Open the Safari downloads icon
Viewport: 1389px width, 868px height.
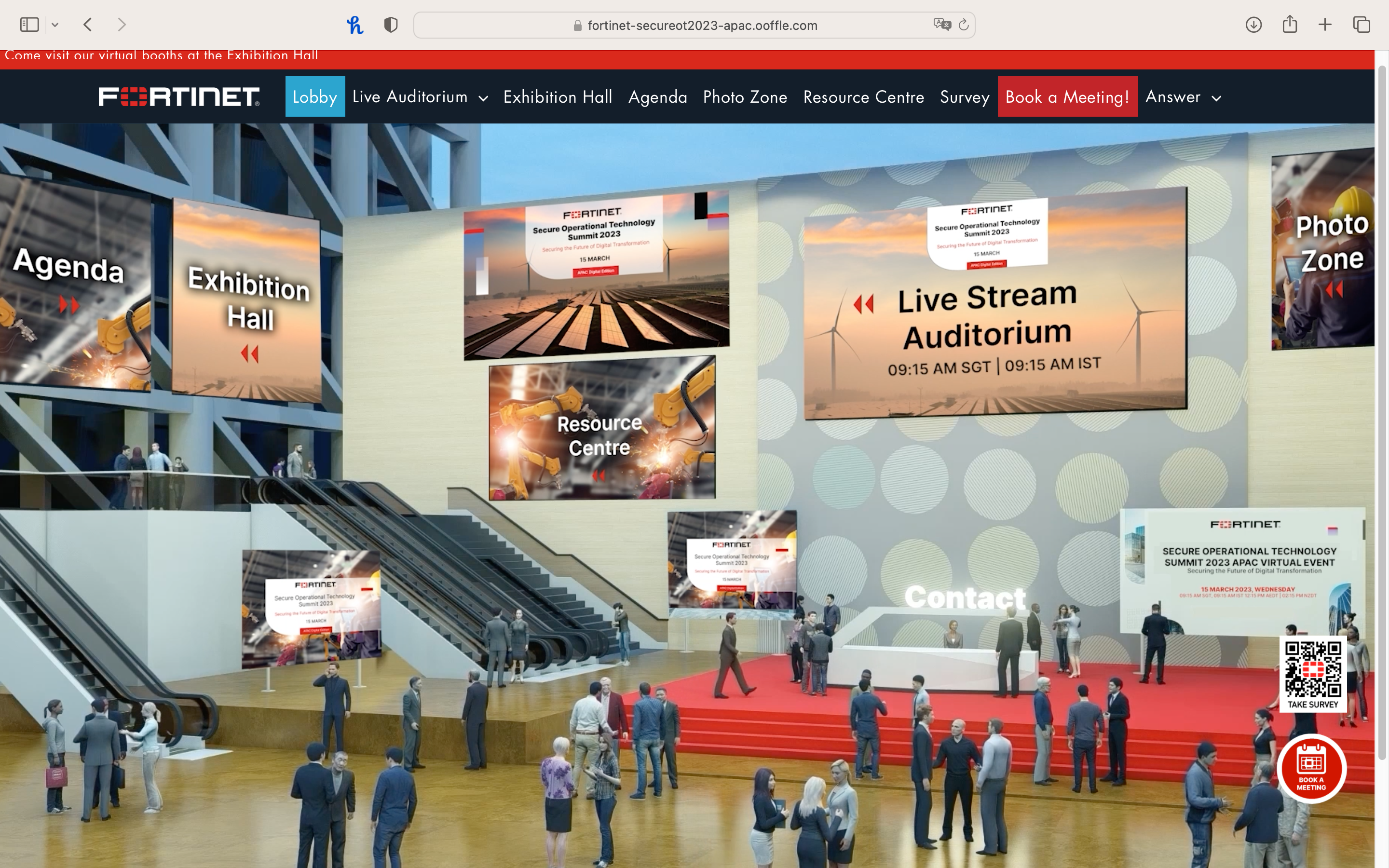pyautogui.click(x=1253, y=25)
